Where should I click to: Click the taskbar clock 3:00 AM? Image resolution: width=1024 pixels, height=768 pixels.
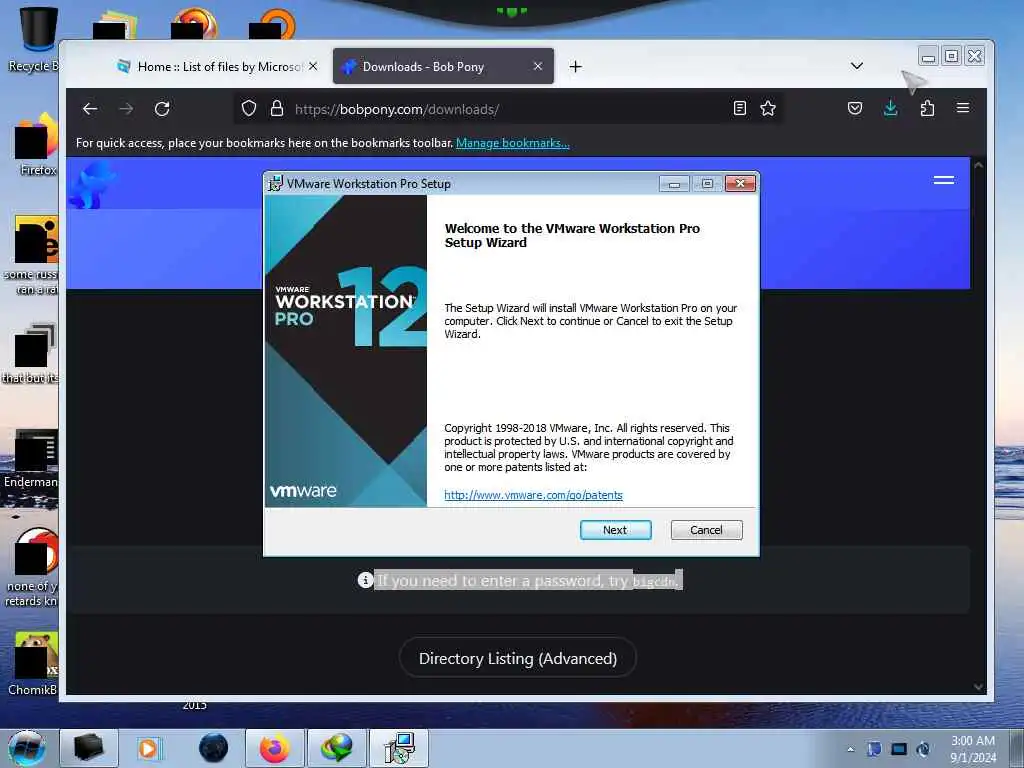(x=973, y=749)
